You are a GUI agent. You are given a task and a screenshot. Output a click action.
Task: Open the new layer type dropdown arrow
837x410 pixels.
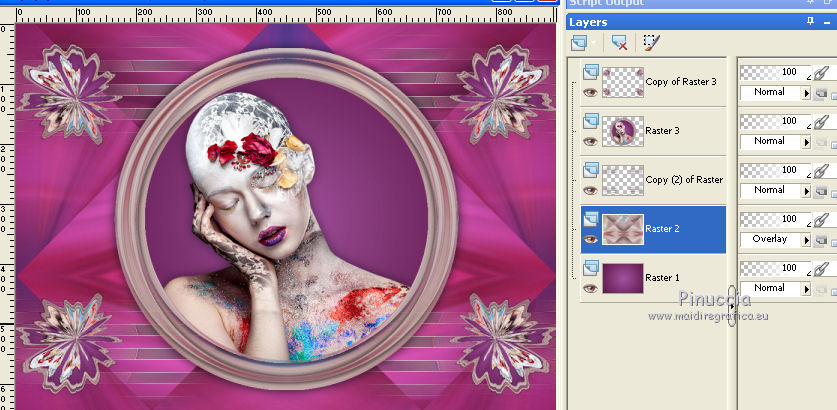tap(593, 44)
